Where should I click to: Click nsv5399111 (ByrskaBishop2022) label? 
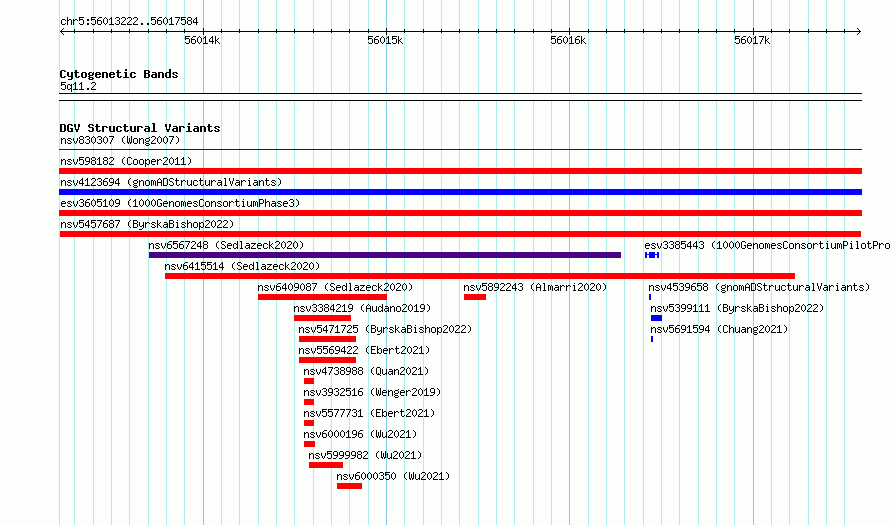737,308
